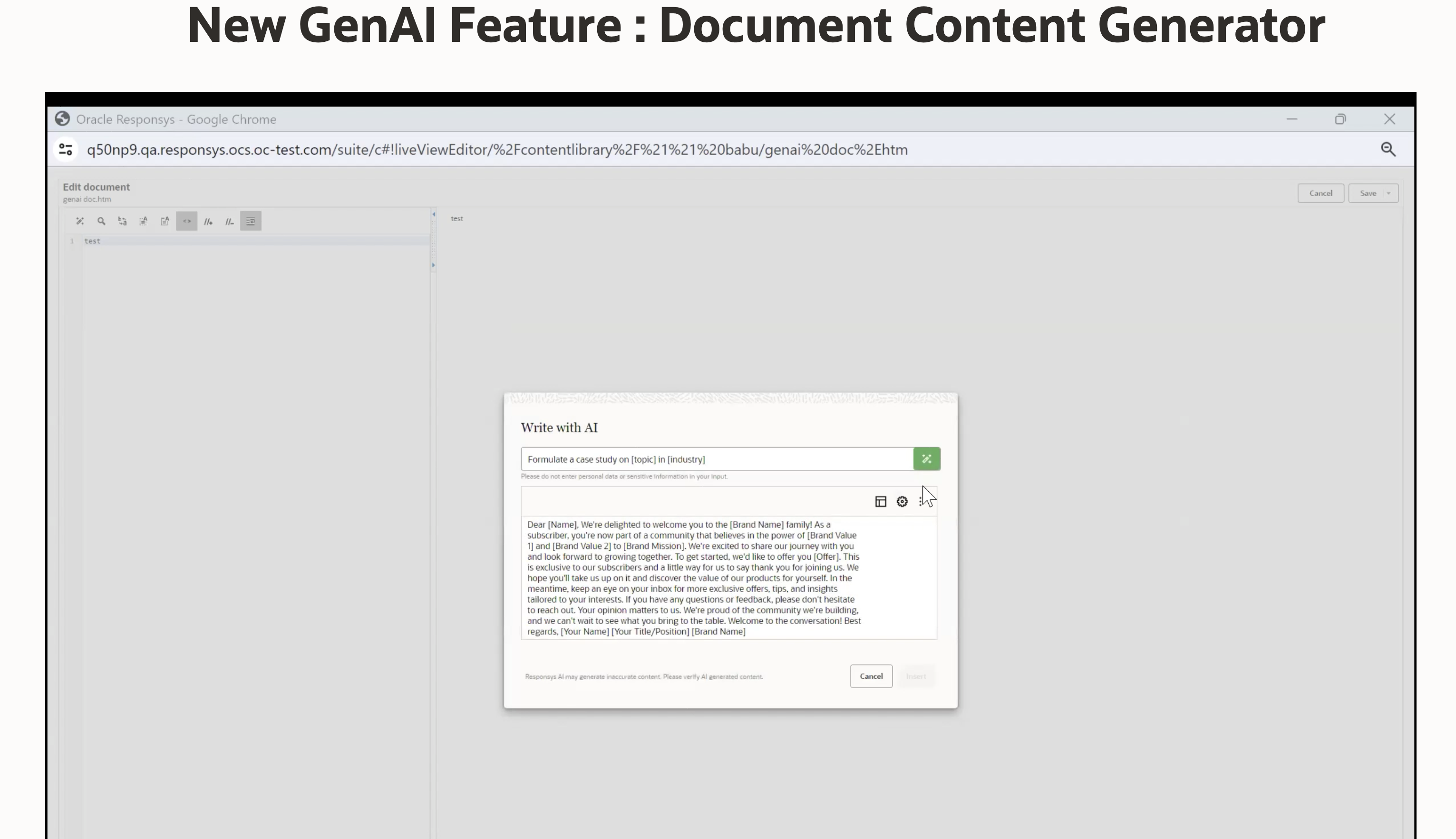Click the remove comment //- icon

pos(229,221)
